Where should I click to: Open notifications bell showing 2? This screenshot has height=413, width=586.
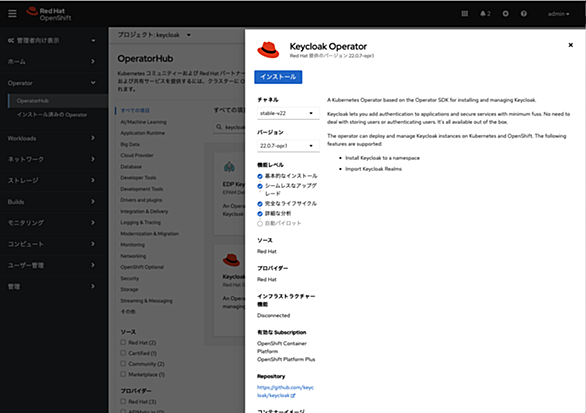click(485, 14)
